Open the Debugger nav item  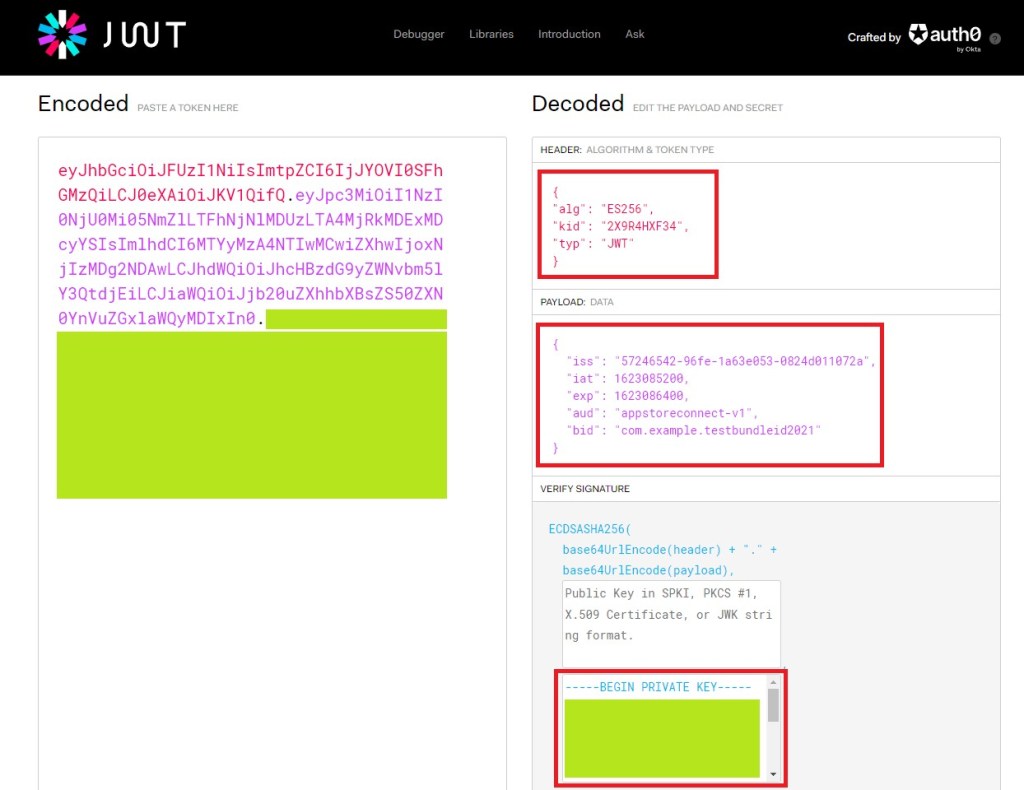(418, 34)
